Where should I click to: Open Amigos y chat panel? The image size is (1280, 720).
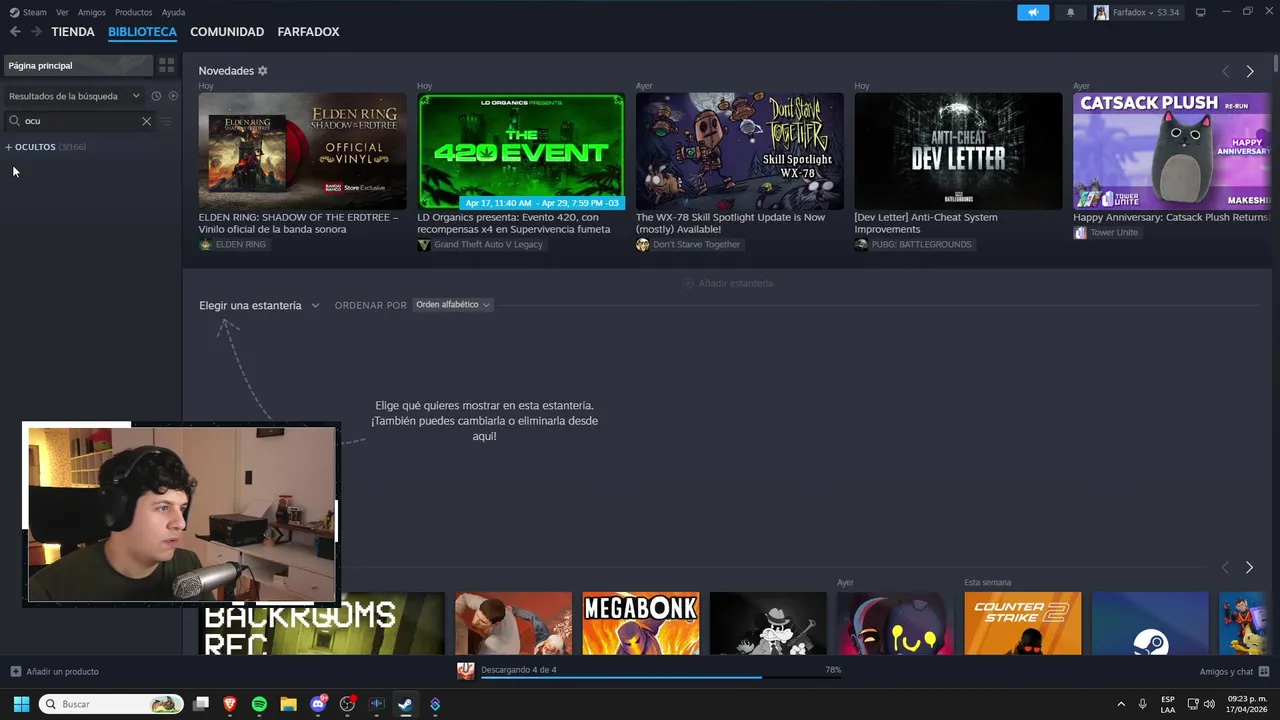click(x=1234, y=671)
